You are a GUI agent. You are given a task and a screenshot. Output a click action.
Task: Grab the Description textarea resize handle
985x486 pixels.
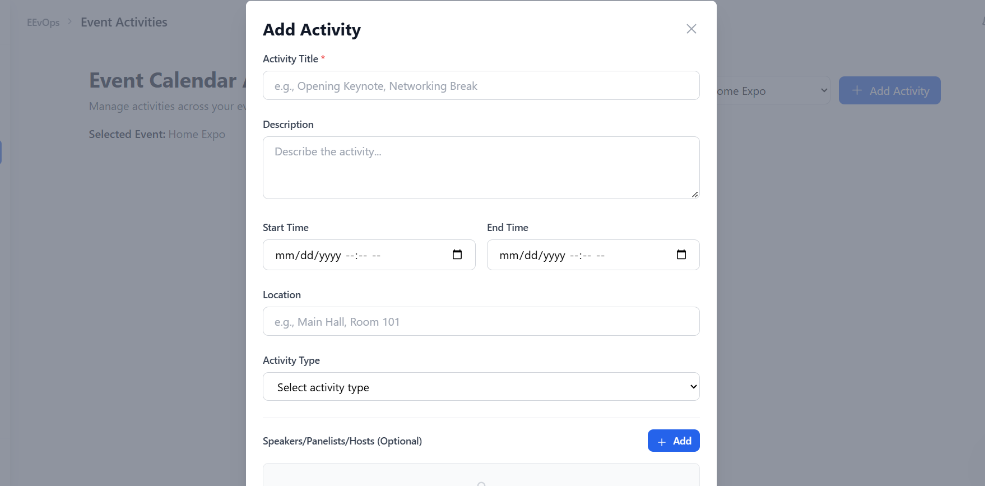[695, 195]
